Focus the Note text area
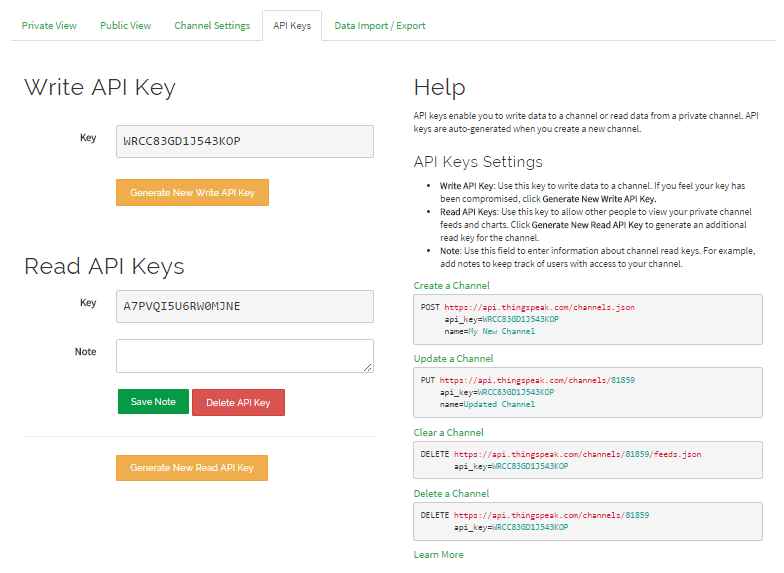The image size is (784, 573). click(x=245, y=355)
